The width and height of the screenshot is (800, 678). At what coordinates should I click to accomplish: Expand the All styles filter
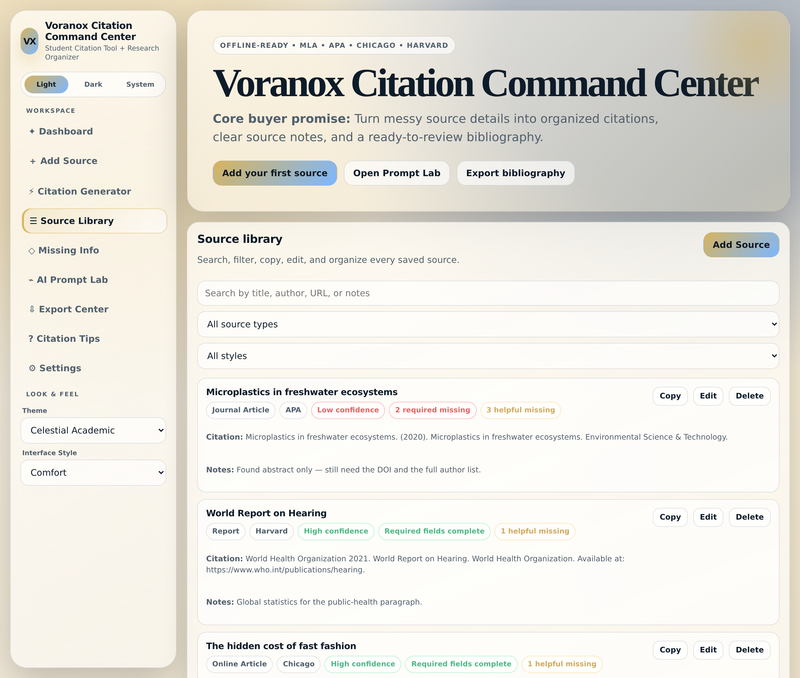pos(488,356)
